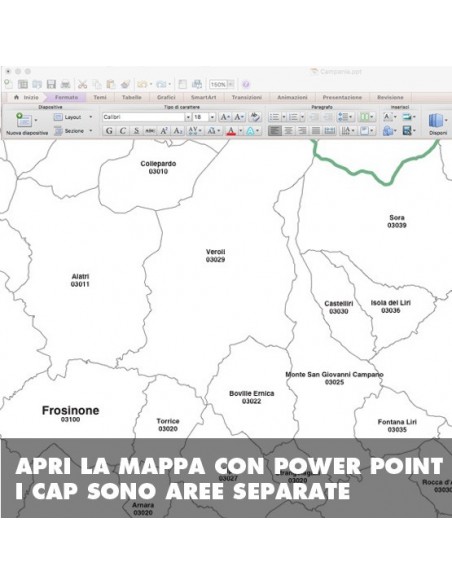Click the insert picture icon
Image resolution: width=452 pixels, height=584 pixels.
point(408,117)
